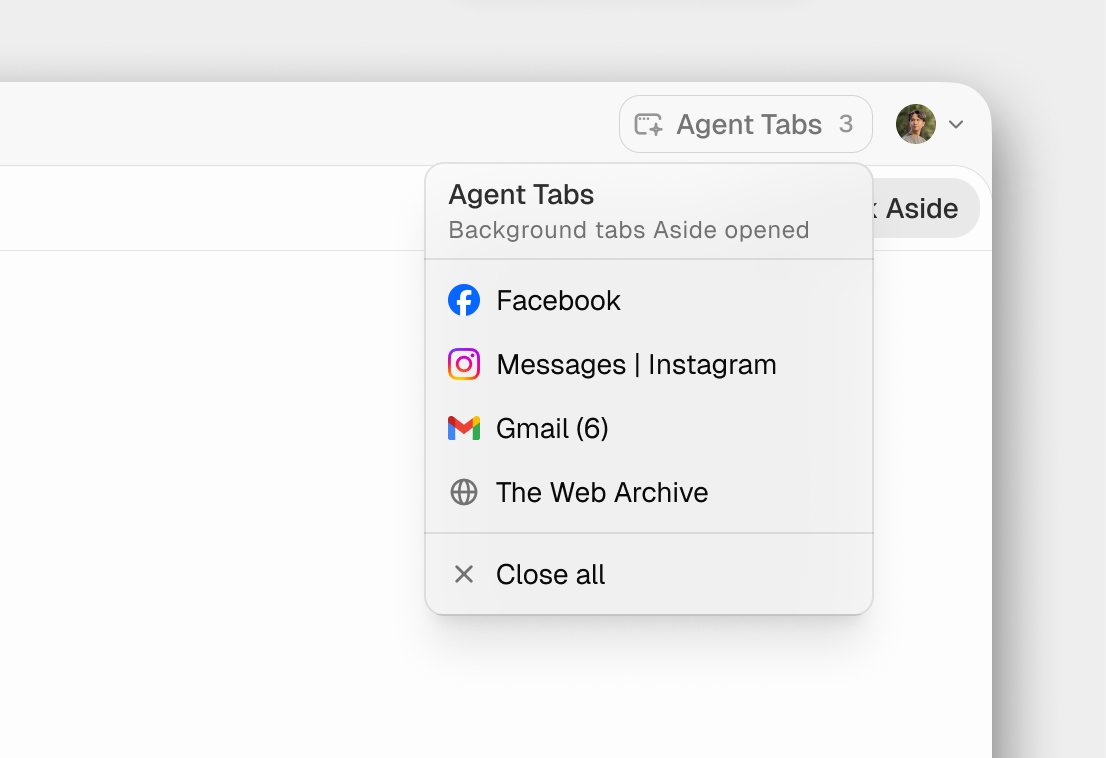Click the Background tabs Aside opened subtitle
The width and height of the screenshot is (1106, 758).
628,230
